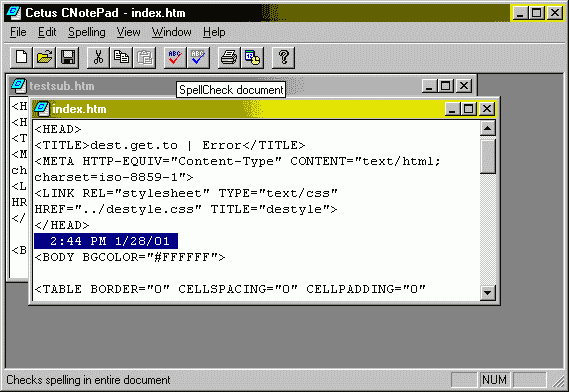
Task: Click the index.htm vertical scrollbar thumb
Action: point(487,156)
